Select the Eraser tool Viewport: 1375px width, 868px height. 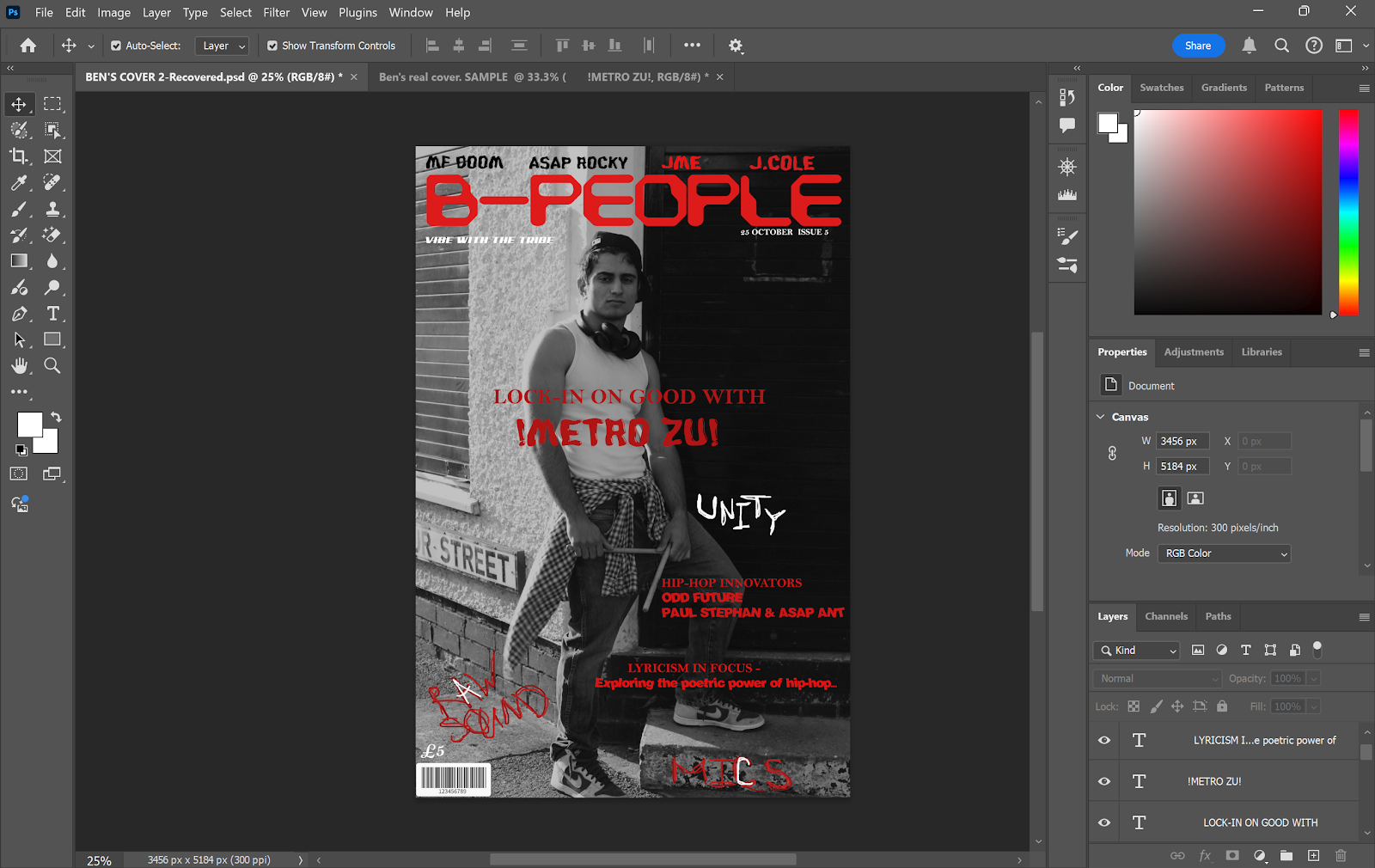52,235
